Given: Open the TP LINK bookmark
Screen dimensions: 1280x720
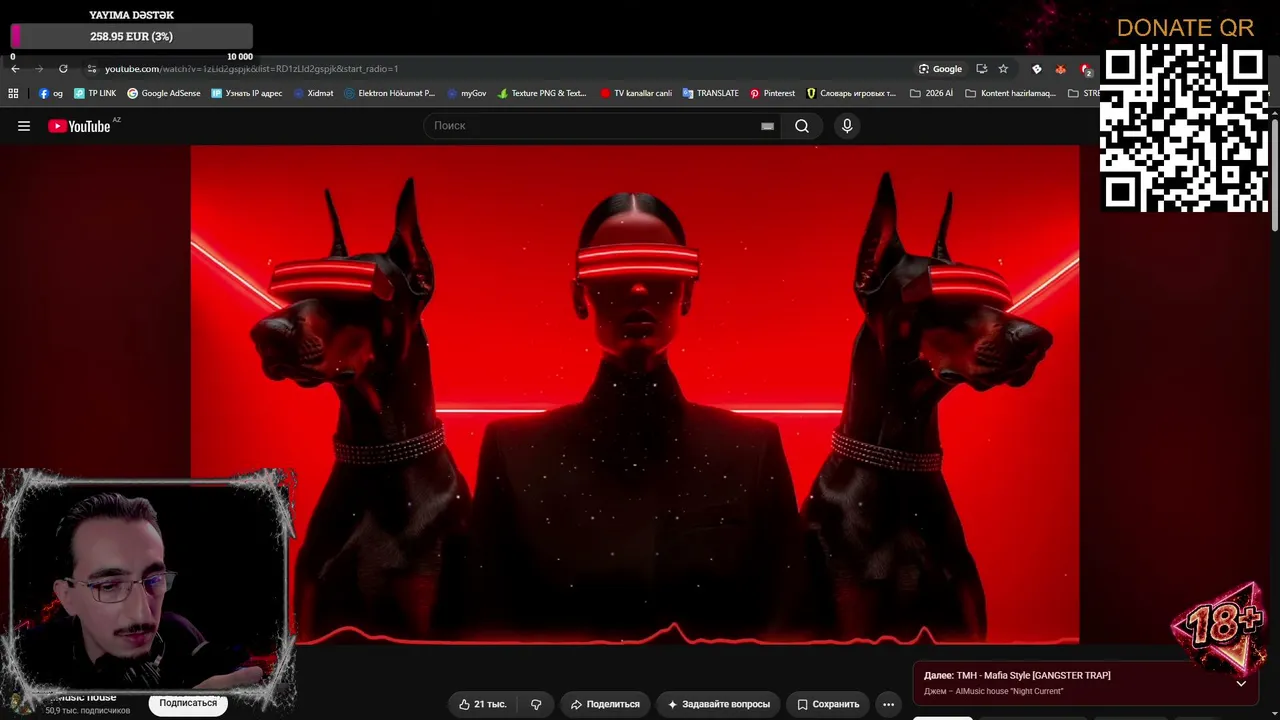Looking at the screenshot, I should click(x=95, y=93).
